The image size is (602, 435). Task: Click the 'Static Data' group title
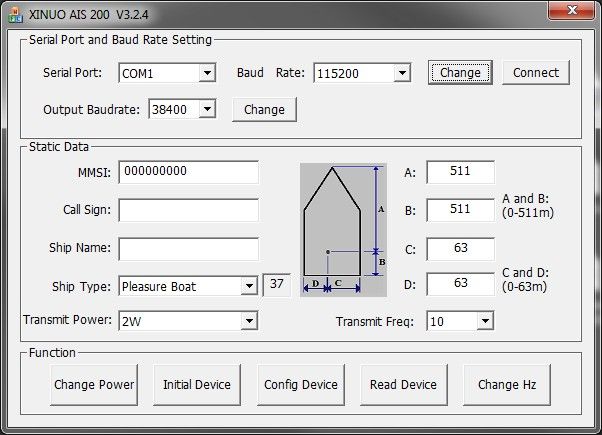click(59, 147)
